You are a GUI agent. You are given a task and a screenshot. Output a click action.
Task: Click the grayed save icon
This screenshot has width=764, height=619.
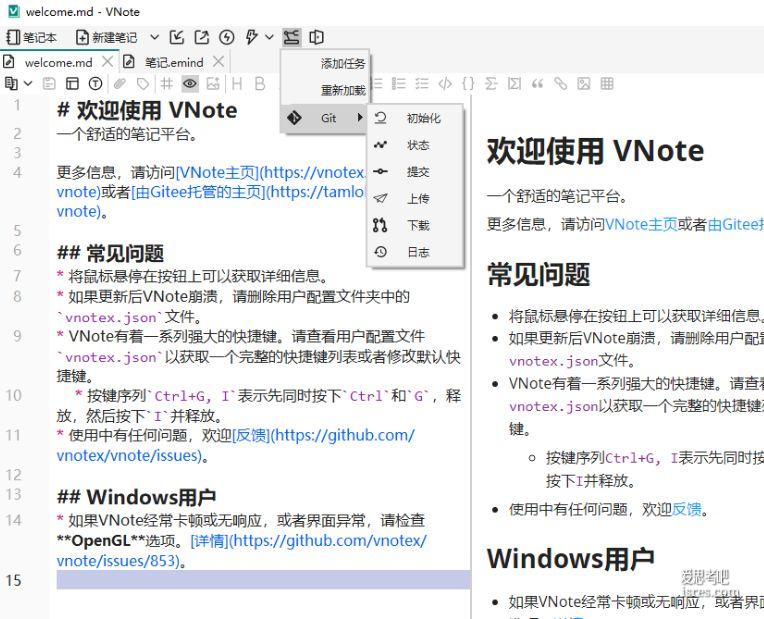pos(49,84)
